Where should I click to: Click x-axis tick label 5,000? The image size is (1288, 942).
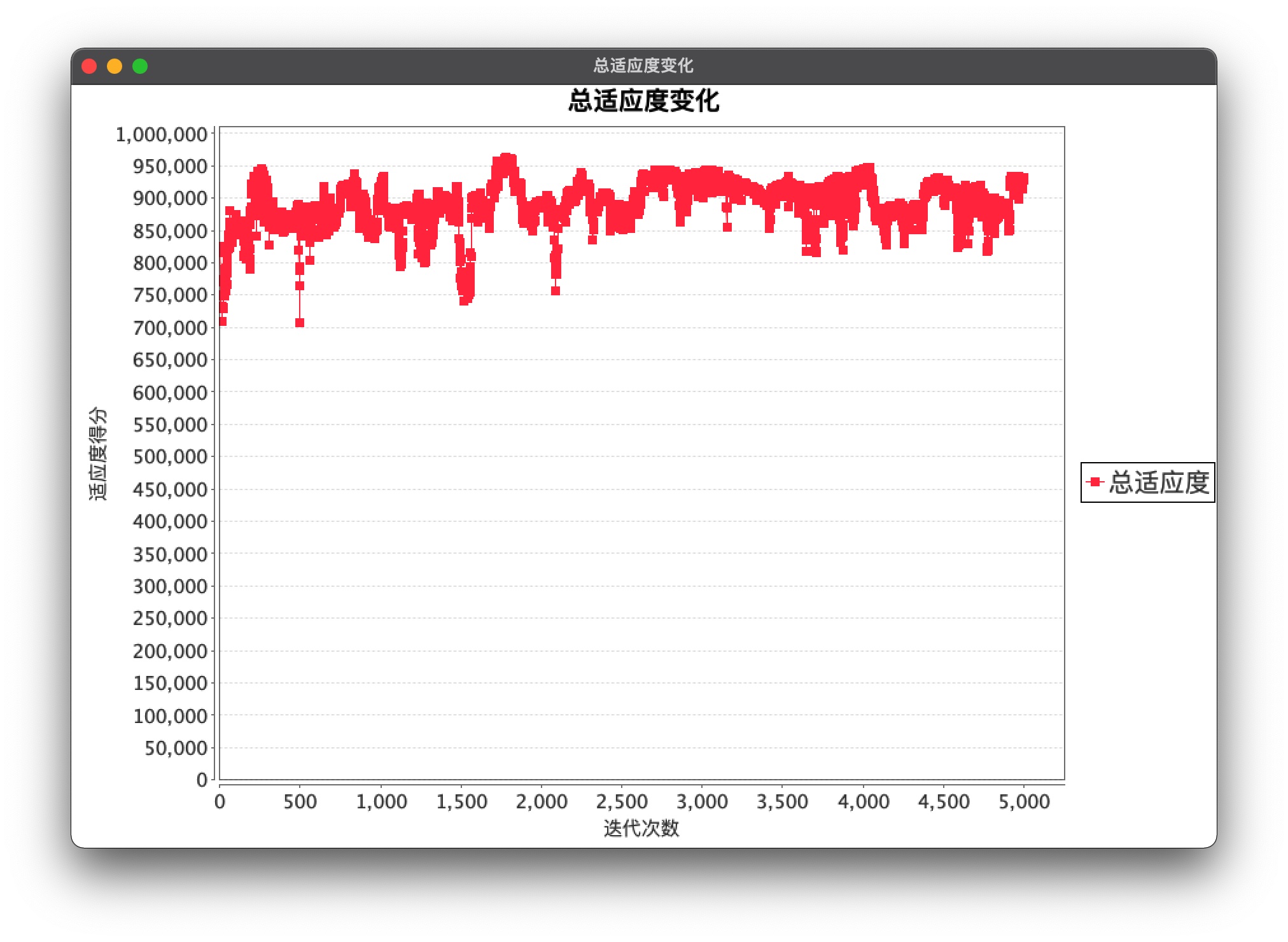tap(1023, 801)
